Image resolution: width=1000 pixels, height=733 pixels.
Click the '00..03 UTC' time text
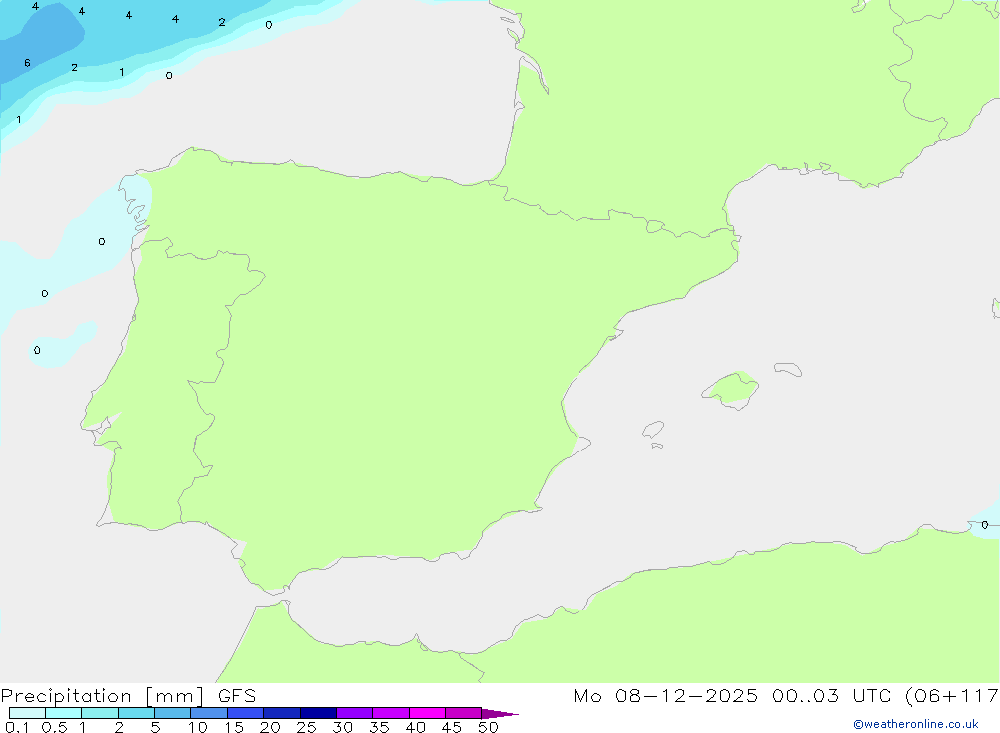[x=830, y=696]
